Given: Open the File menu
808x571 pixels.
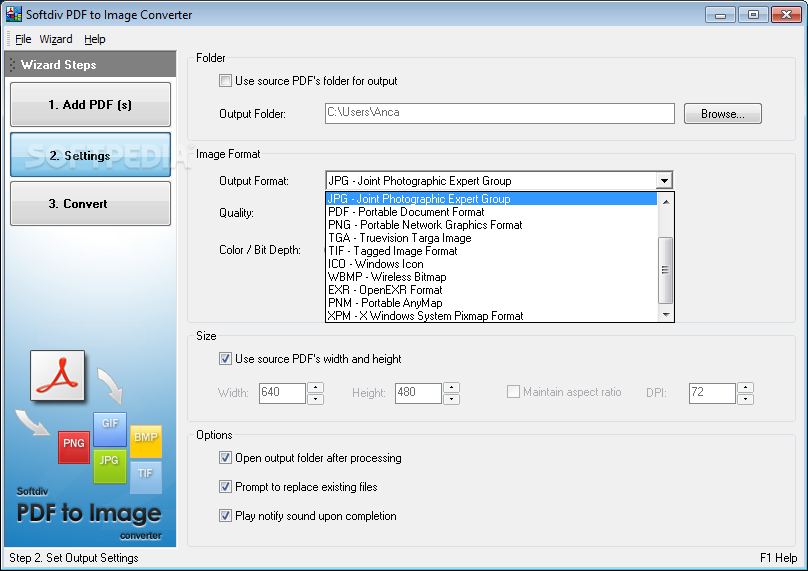Looking at the screenshot, I should 23,39.
